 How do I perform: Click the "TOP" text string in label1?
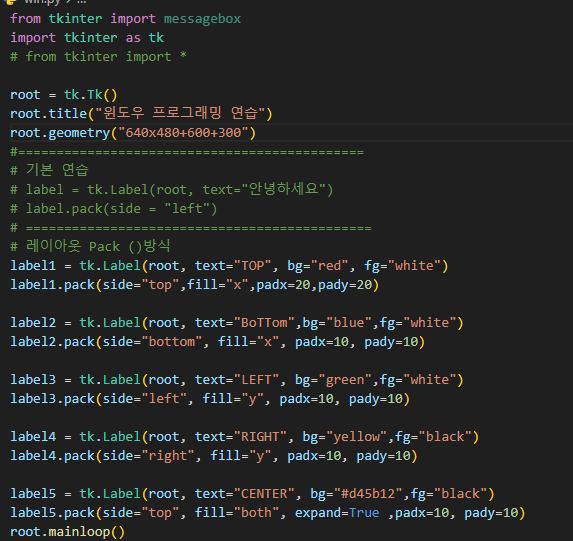252,266
